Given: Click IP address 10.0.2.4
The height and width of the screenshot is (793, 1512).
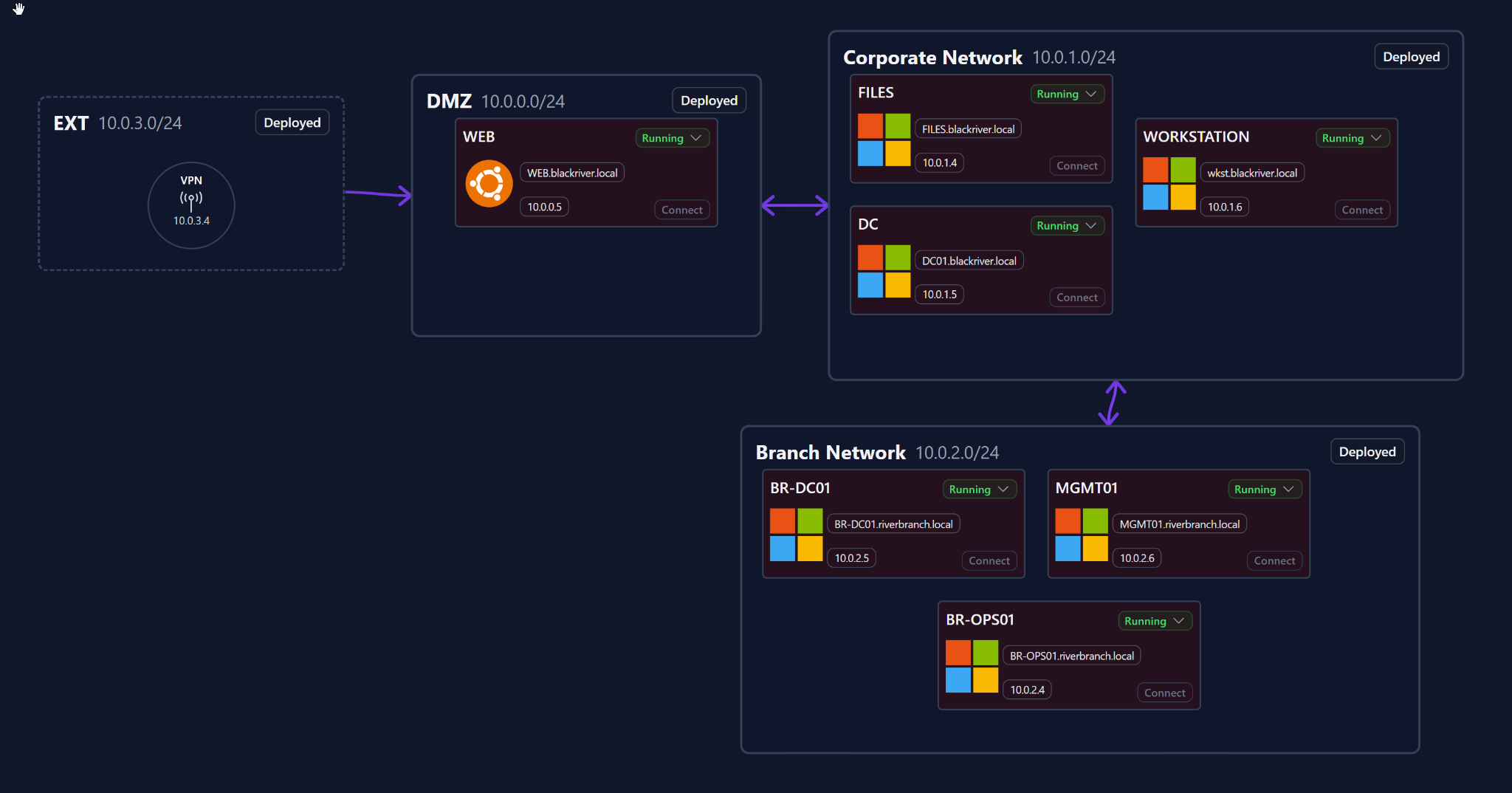Looking at the screenshot, I should pyautogui.click(x=1028, y=690).
